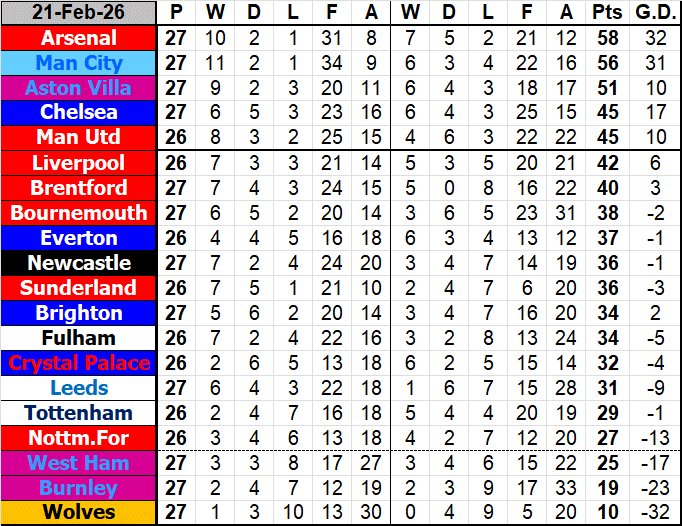Screen dimensions: 682x526
Task: Click Arsenal's points value 58
Action: point(604,38)
